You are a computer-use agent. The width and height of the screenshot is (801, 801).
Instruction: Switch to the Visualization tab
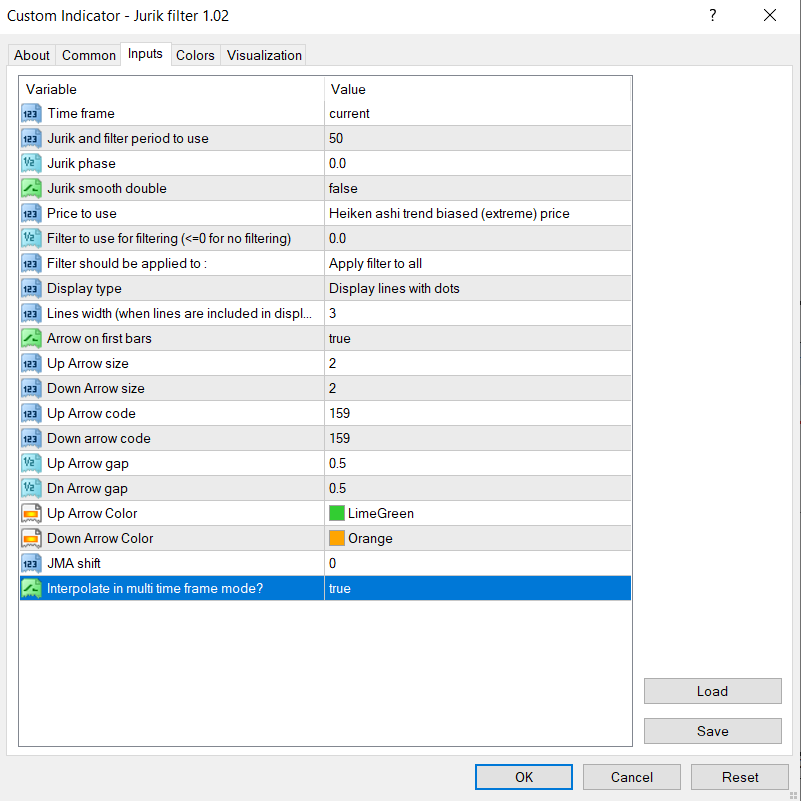[264, 56]
